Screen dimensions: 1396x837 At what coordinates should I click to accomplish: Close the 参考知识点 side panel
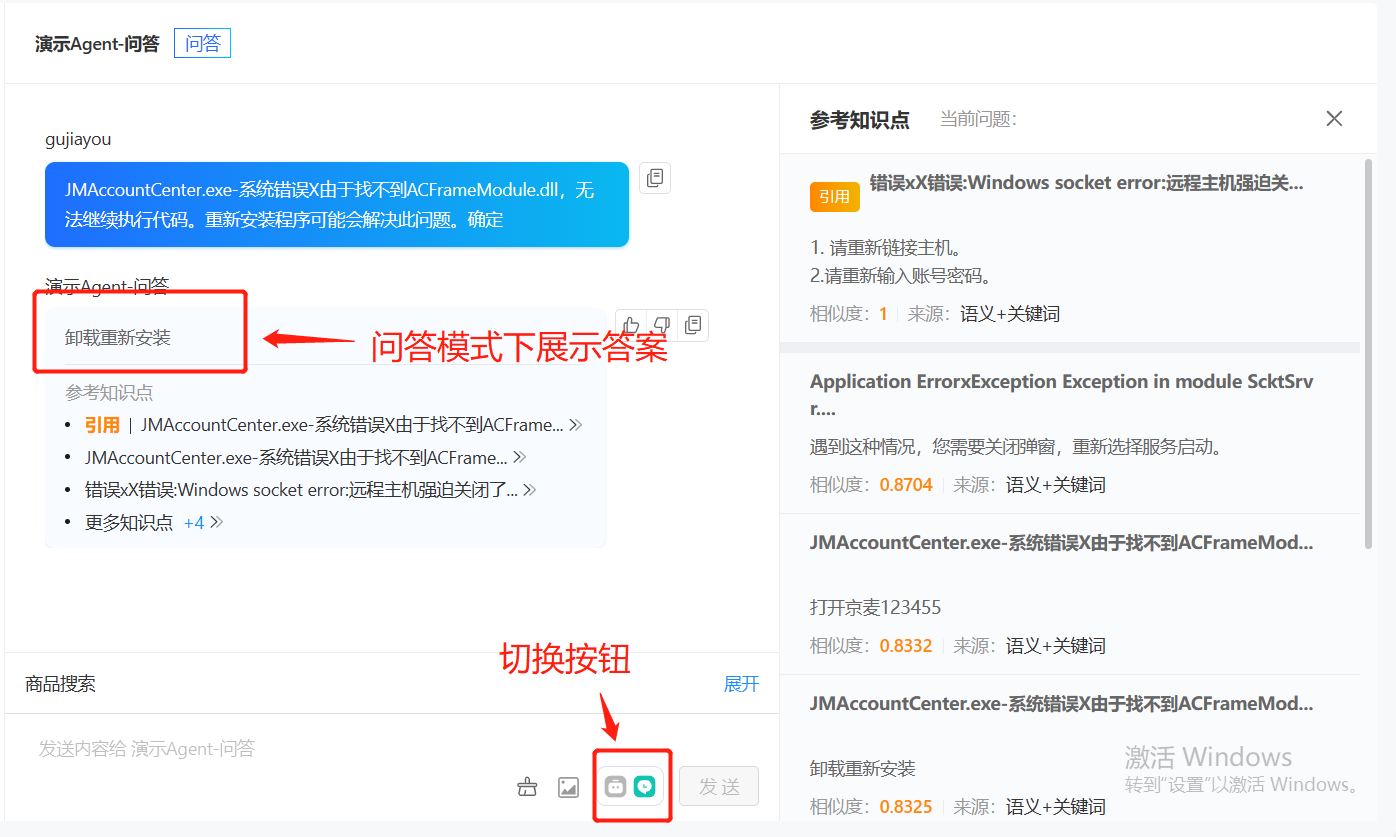(1334, 119)
